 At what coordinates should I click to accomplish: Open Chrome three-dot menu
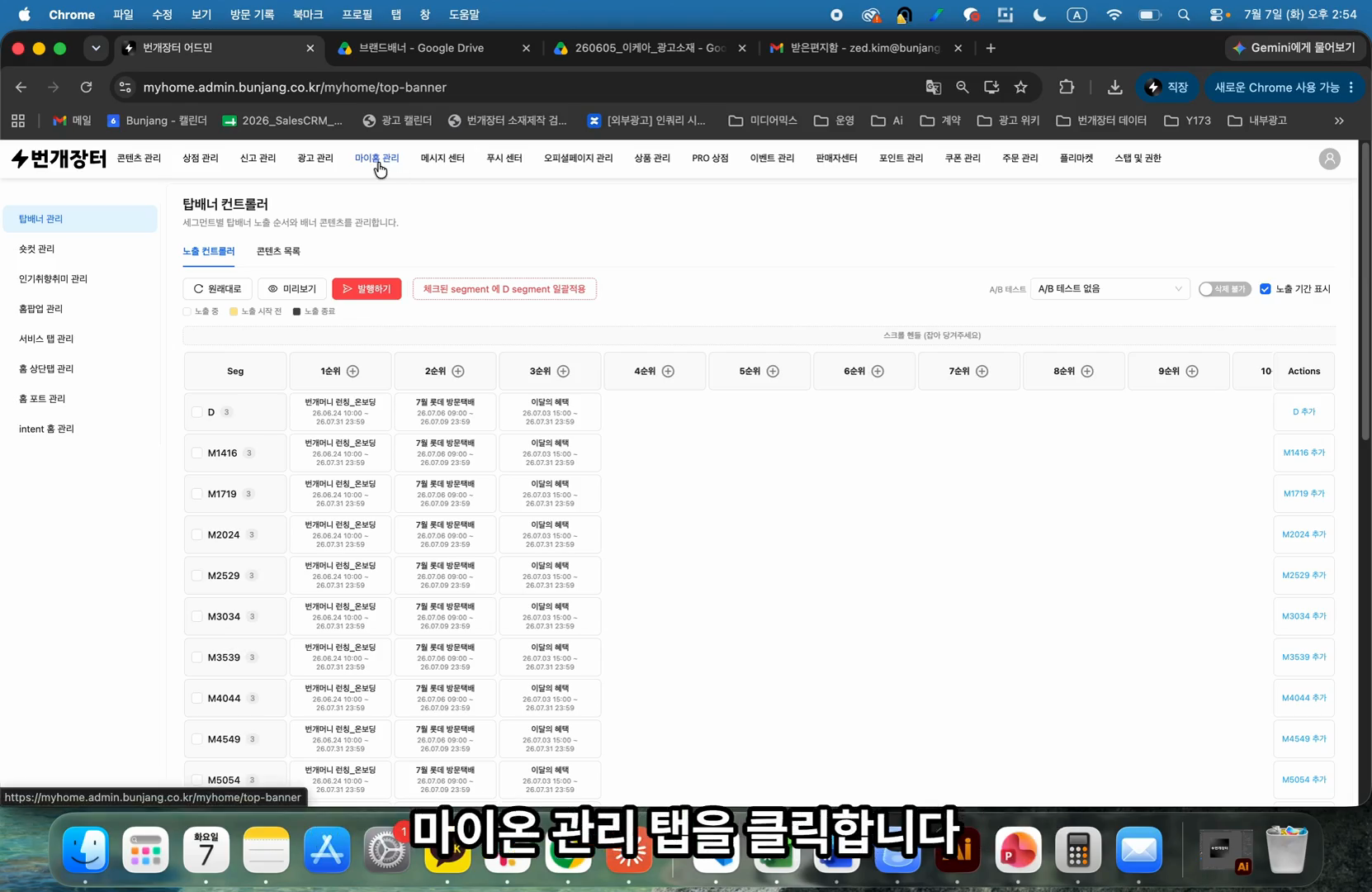coord(1351,87)
